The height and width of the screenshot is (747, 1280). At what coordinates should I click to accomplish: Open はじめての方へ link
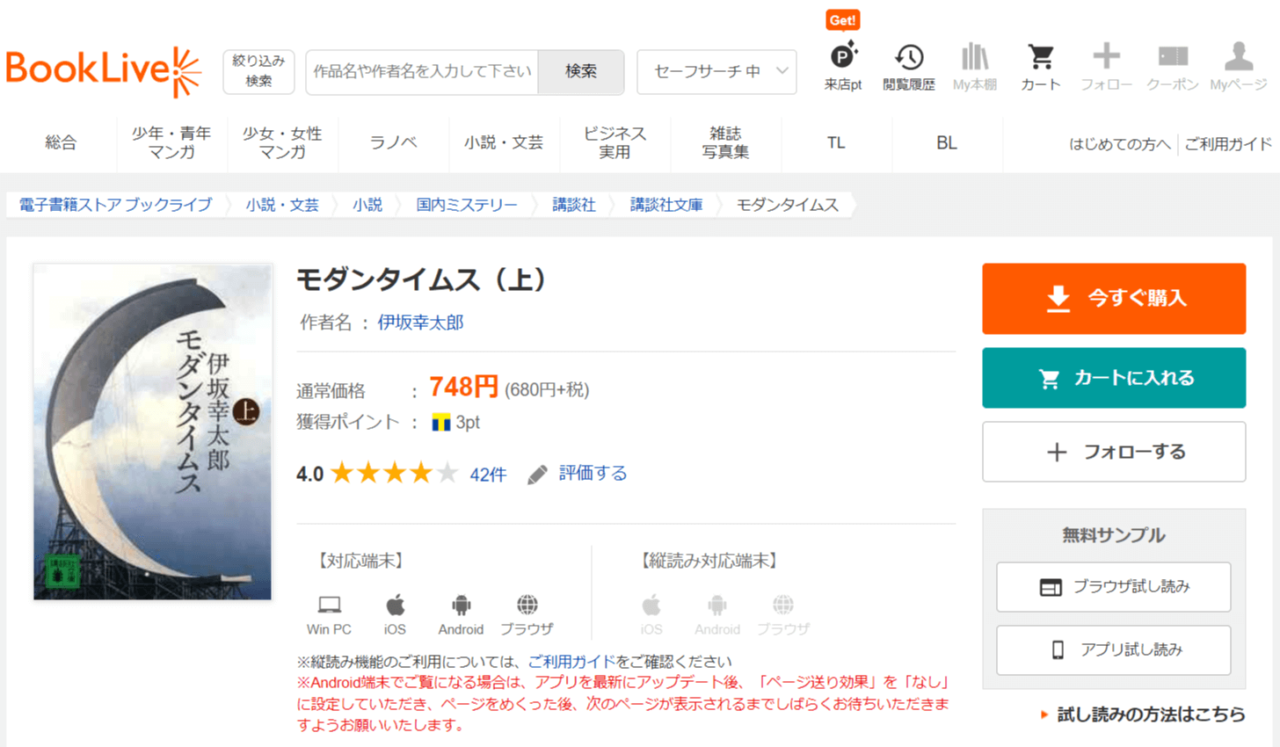pyautogui.click(x=1120, y=144)
